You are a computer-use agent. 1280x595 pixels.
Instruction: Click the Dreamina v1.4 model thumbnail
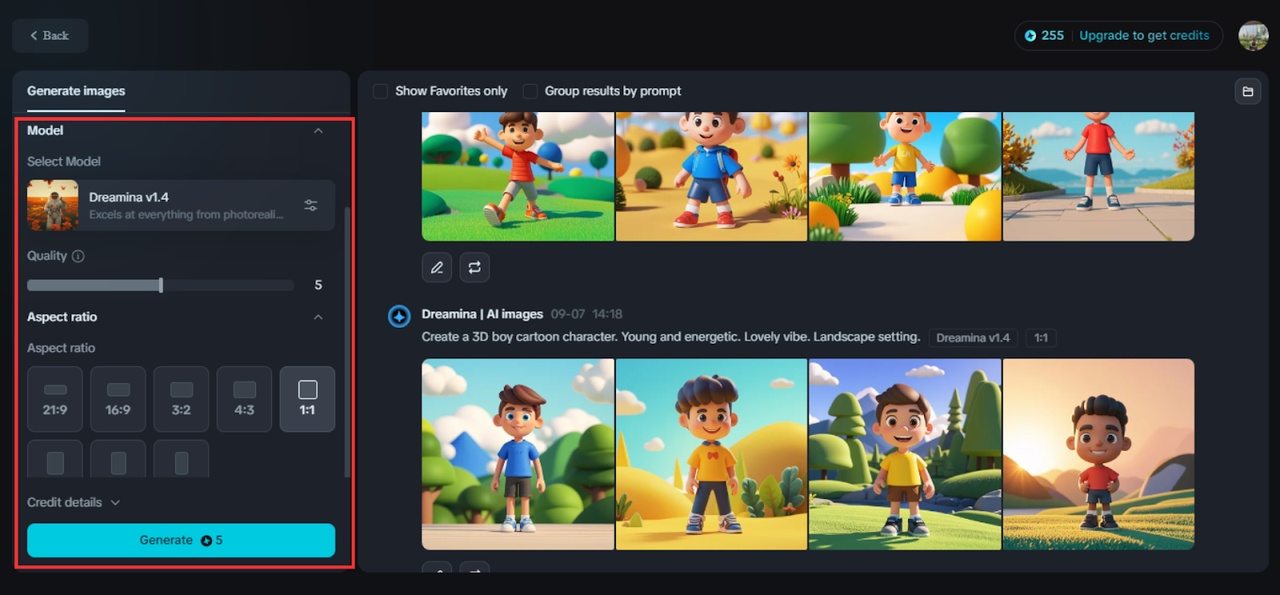pyautogui.click(x=53, y=205)
